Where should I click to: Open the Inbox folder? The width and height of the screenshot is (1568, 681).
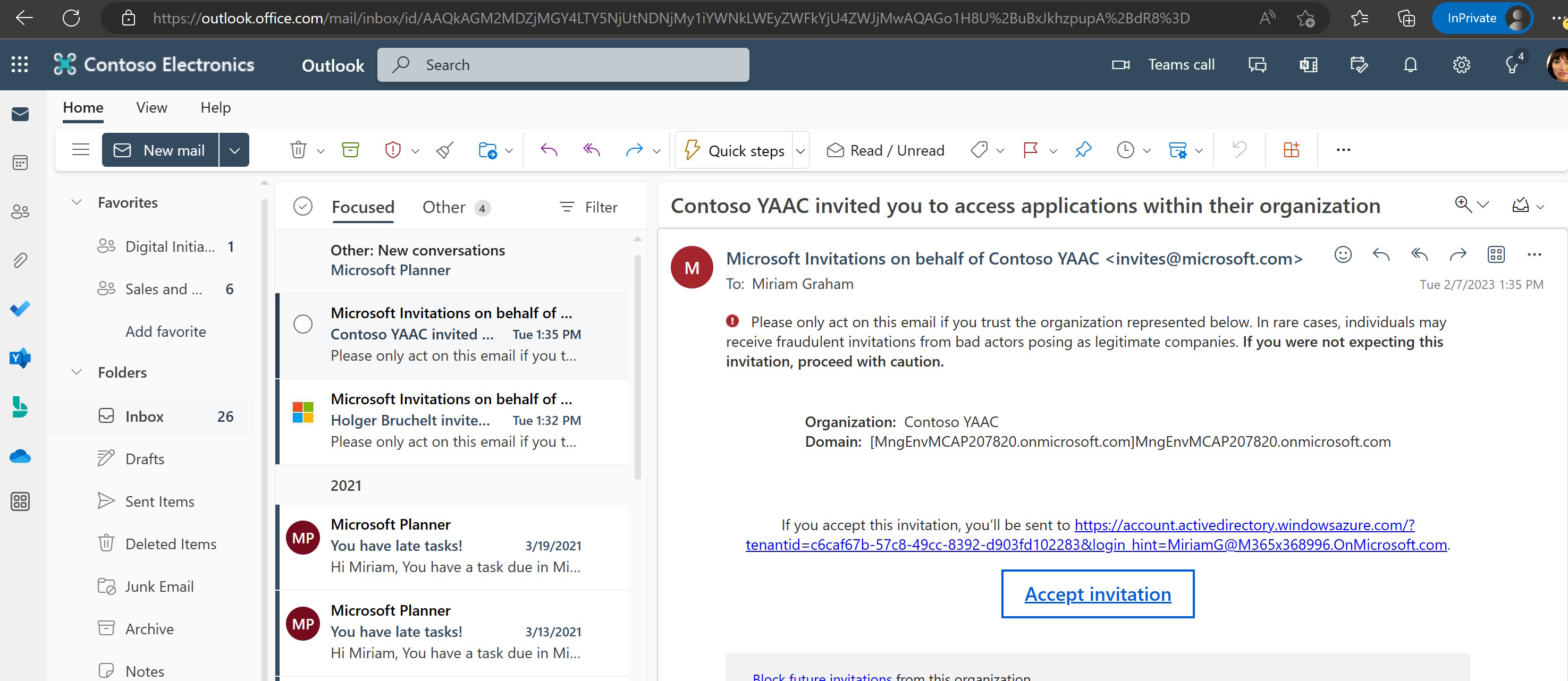click(x=151, y=416)
